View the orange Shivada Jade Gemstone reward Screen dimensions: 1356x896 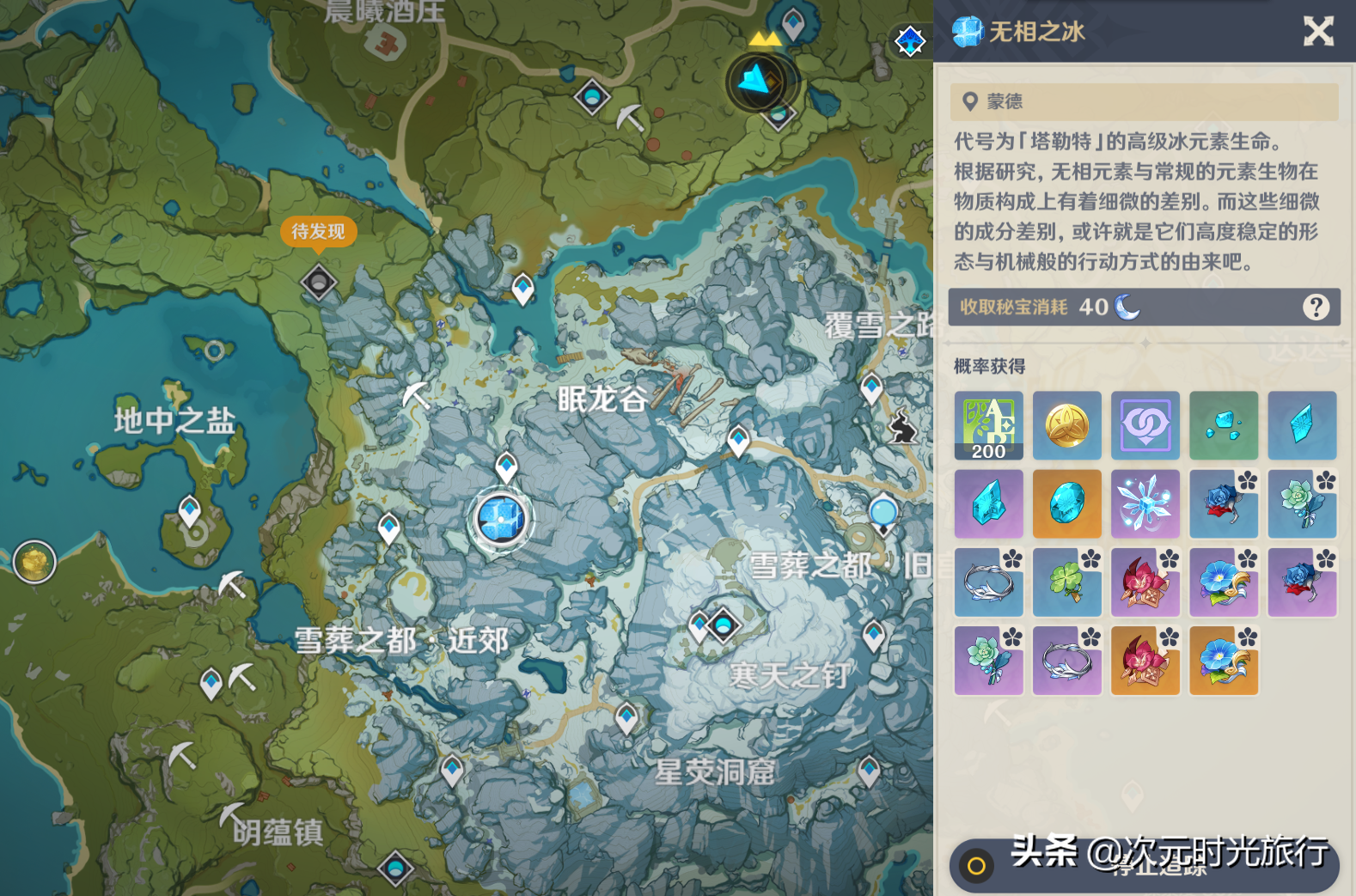tap(1066, 504)
